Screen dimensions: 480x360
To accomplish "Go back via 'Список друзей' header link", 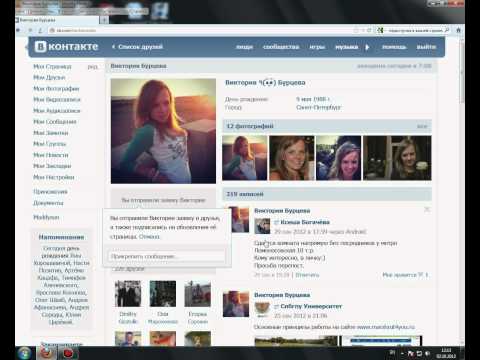I will pyautogui.click(x=137, y=47).
